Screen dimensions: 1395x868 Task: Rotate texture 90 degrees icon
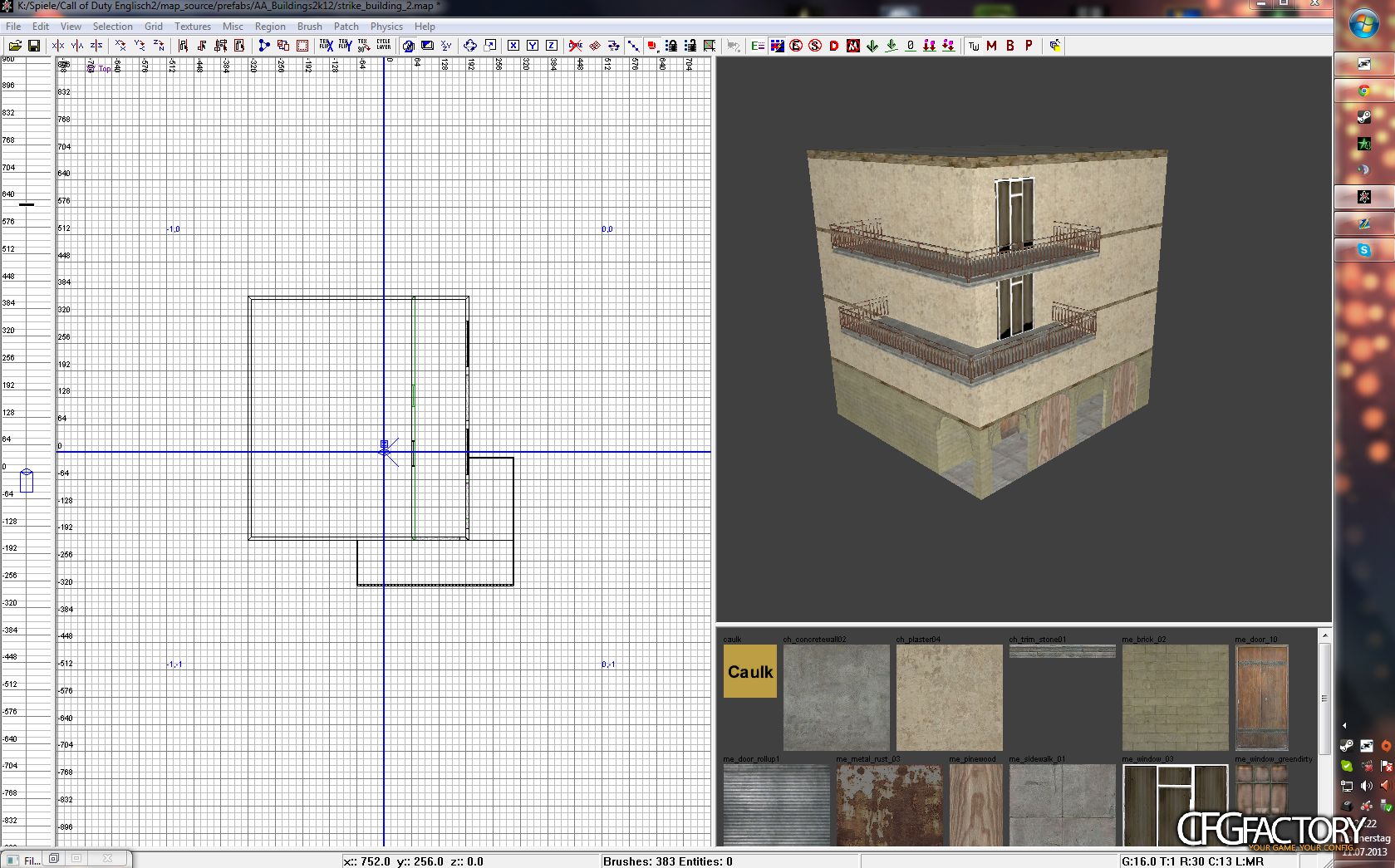(364, 46)
